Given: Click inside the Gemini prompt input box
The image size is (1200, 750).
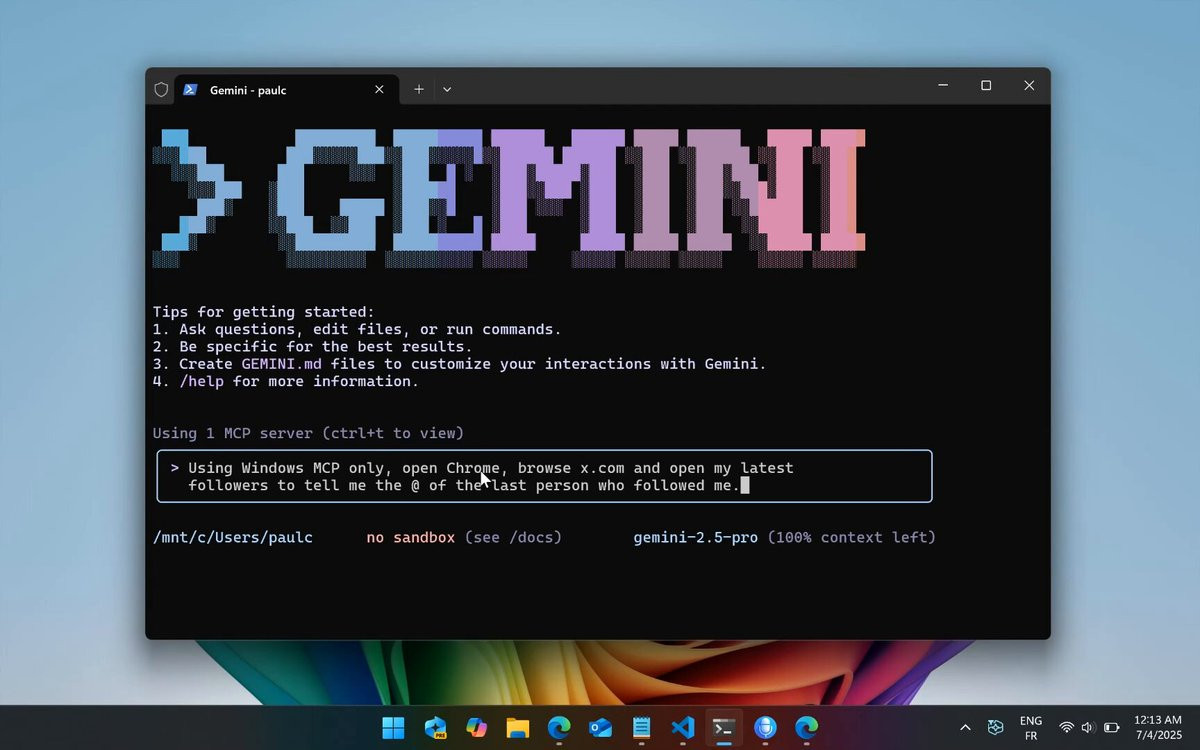Looking at the screenshot, I should pyautogui.click(x=545, y=476).
